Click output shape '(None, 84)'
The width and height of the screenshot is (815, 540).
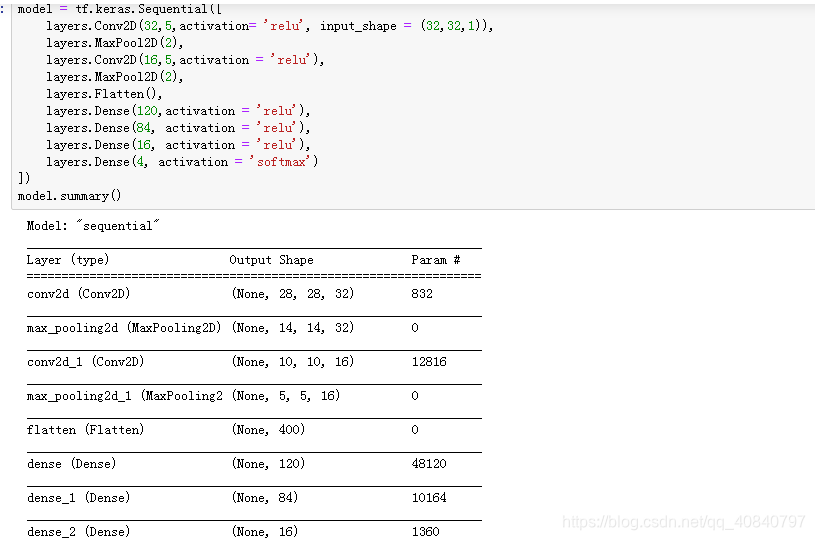coord(265,498)
